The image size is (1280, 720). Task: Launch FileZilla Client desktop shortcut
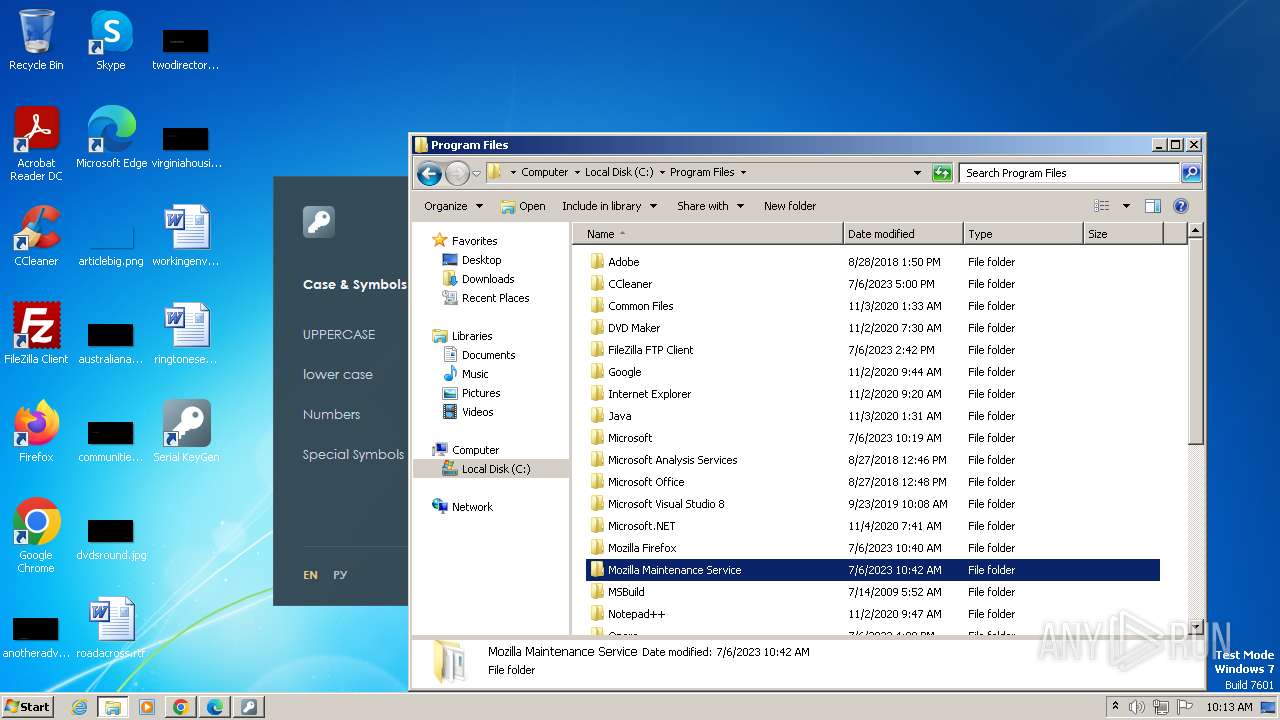point(36,333)
